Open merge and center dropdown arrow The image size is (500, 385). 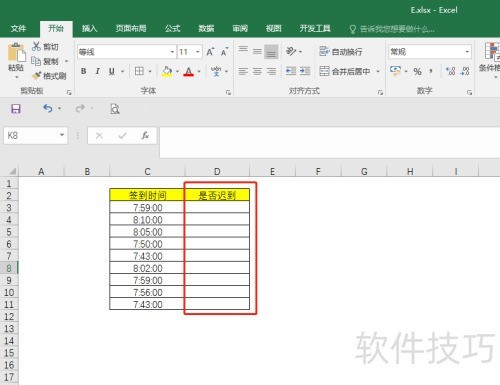[x=378, y=71]
